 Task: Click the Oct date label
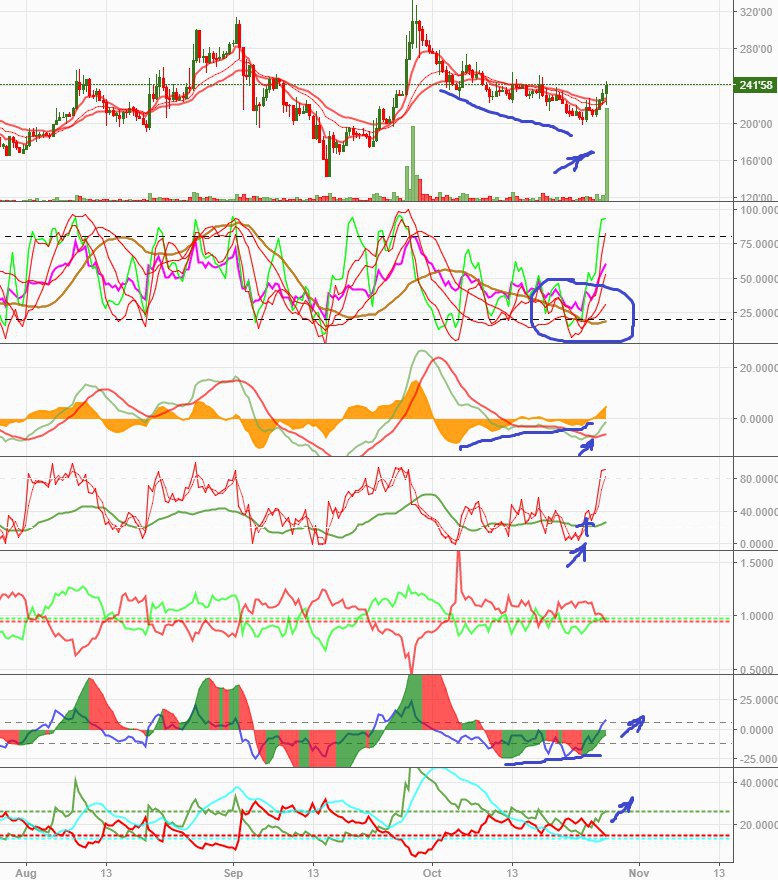click(432, 873)
